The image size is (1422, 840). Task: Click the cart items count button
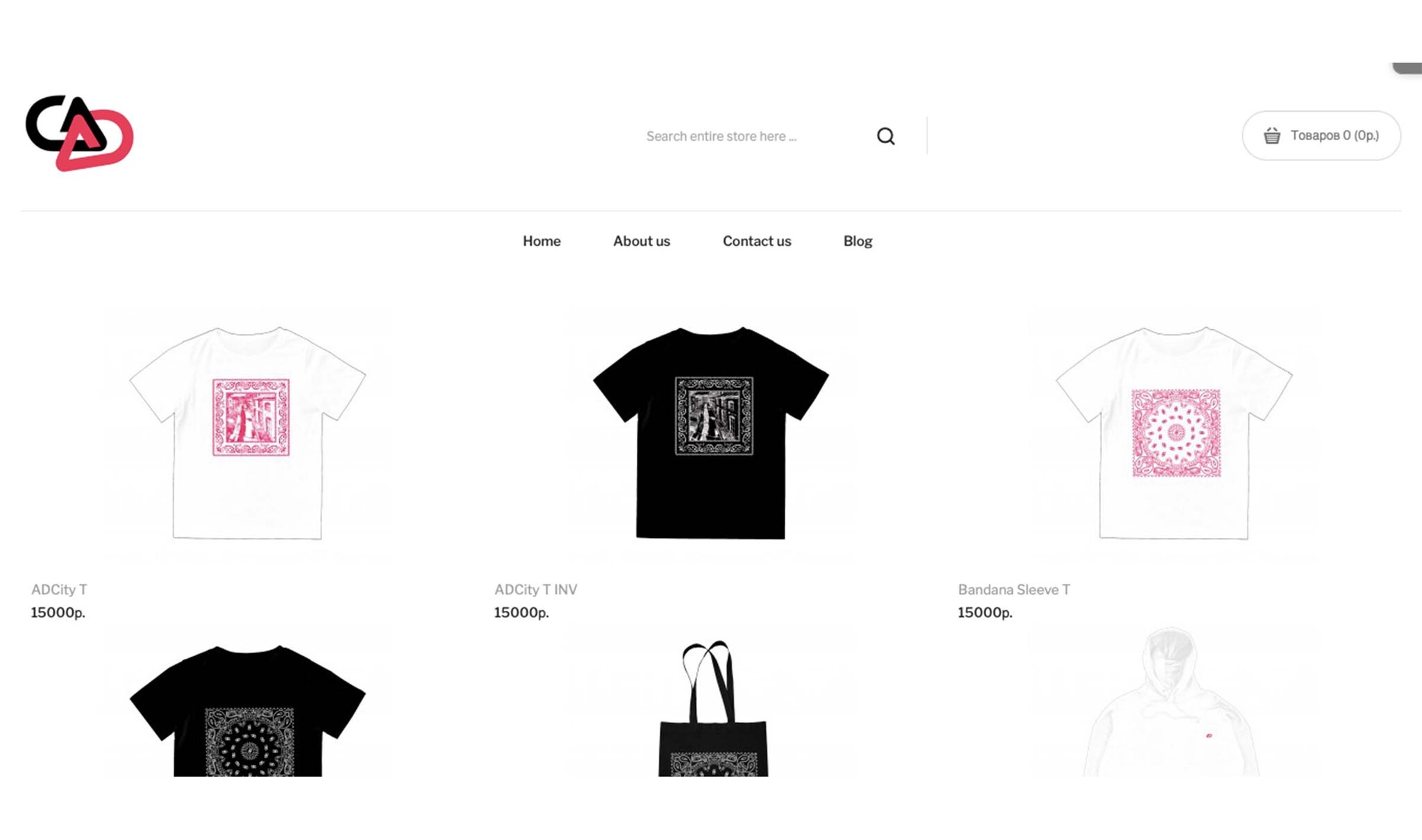pos(1322,135)
